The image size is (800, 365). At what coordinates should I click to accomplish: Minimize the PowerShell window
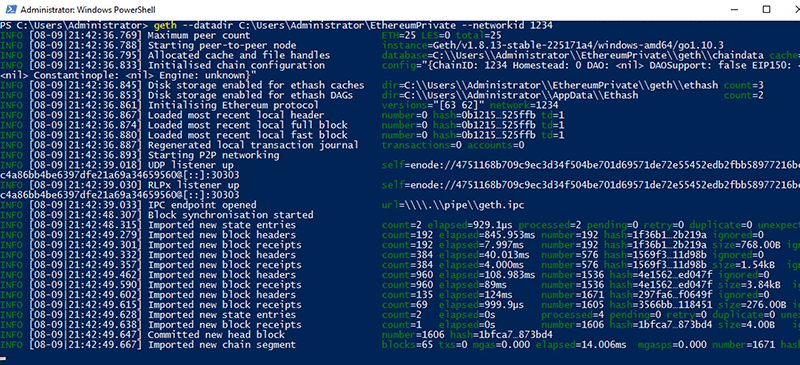[x=735, y=9]
